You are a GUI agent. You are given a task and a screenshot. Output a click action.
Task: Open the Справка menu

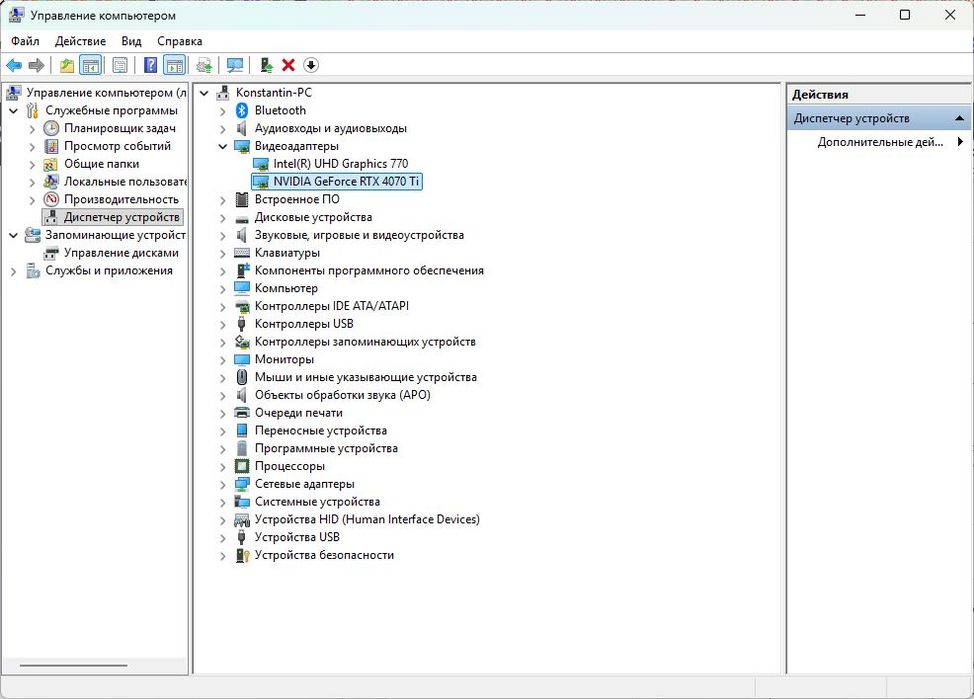180,41
